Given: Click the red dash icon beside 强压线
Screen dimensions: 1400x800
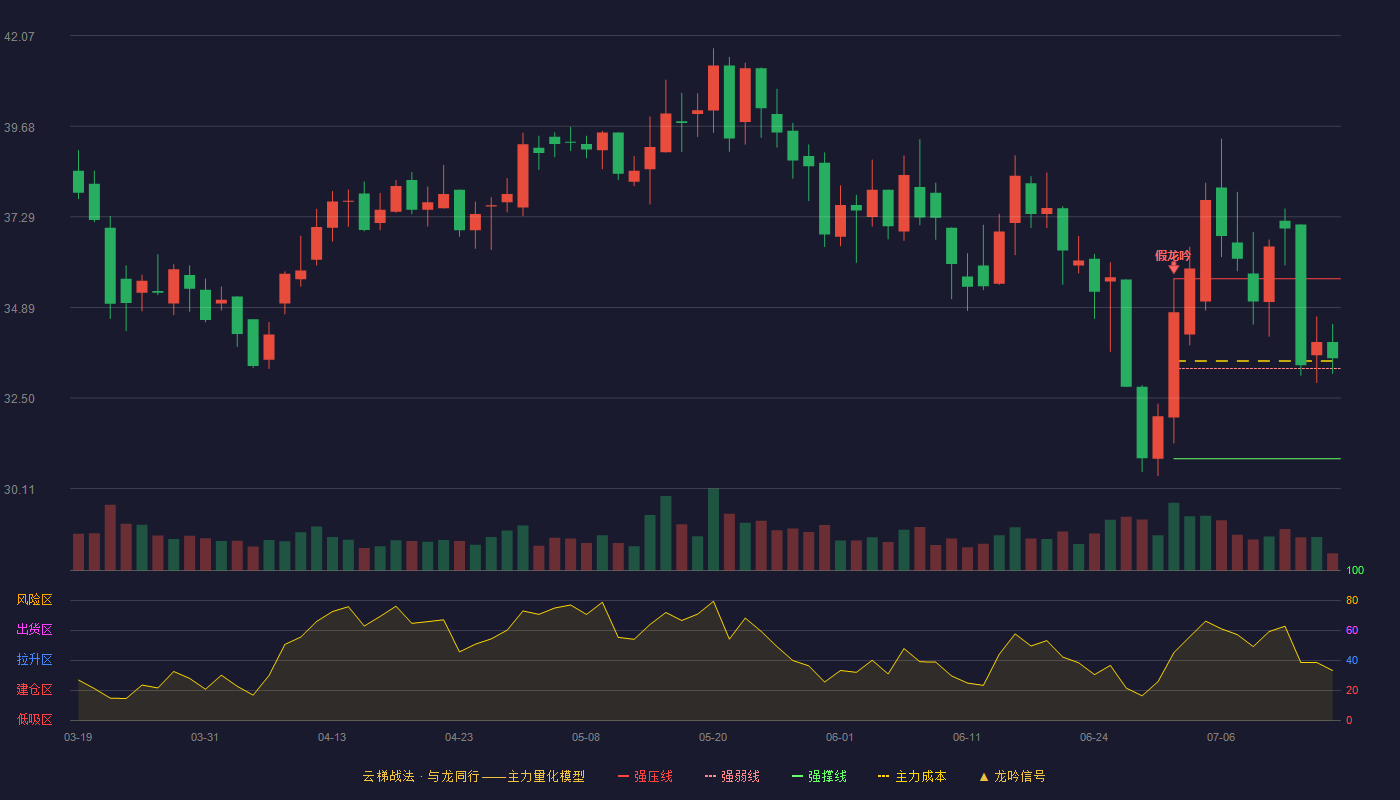Looking at the screenshot, I should [623, 776].
